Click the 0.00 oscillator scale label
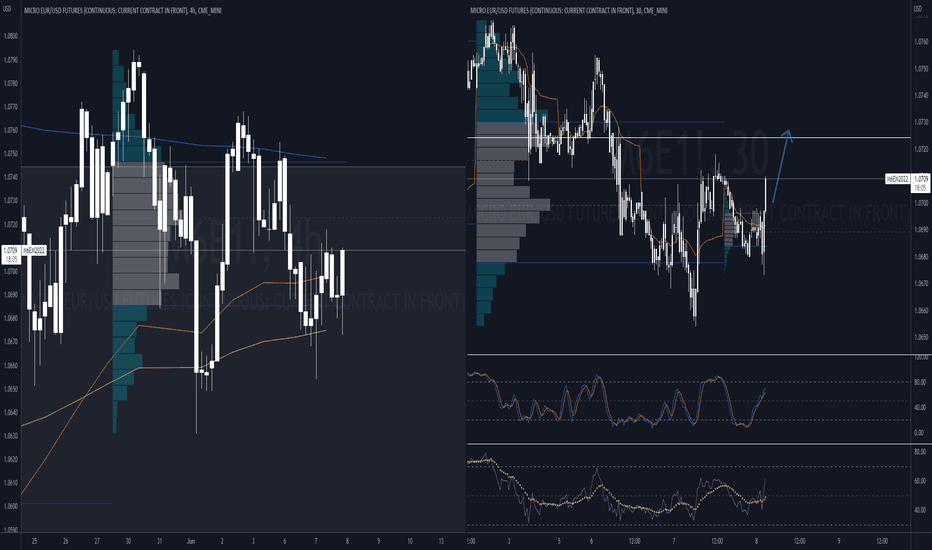932x550 pixels. pos(920,433)
